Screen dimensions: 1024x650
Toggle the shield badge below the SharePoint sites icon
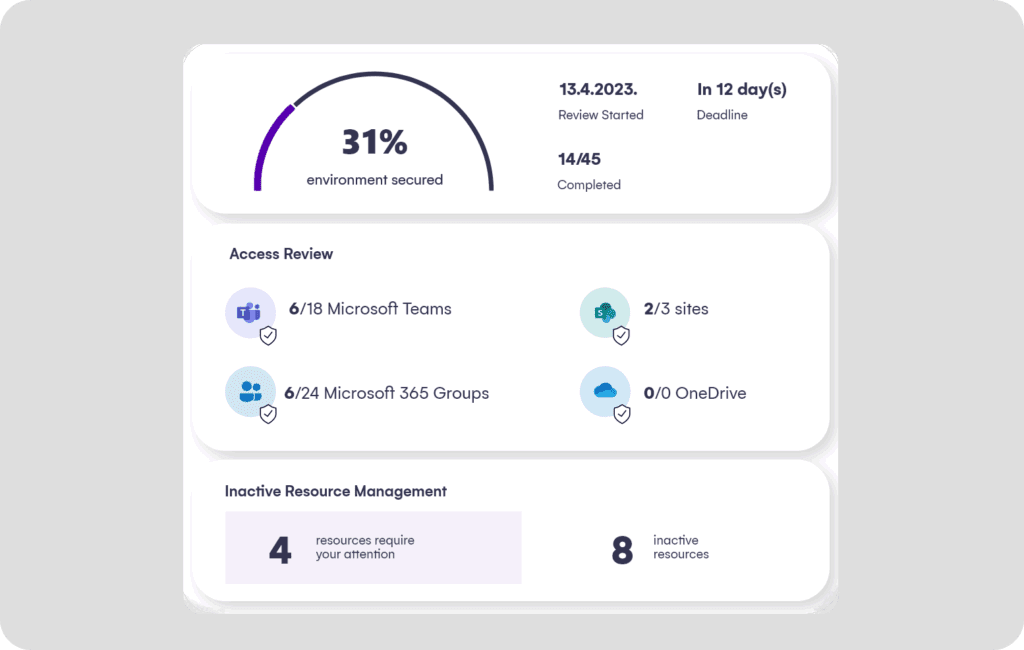(x=620, y=334)
